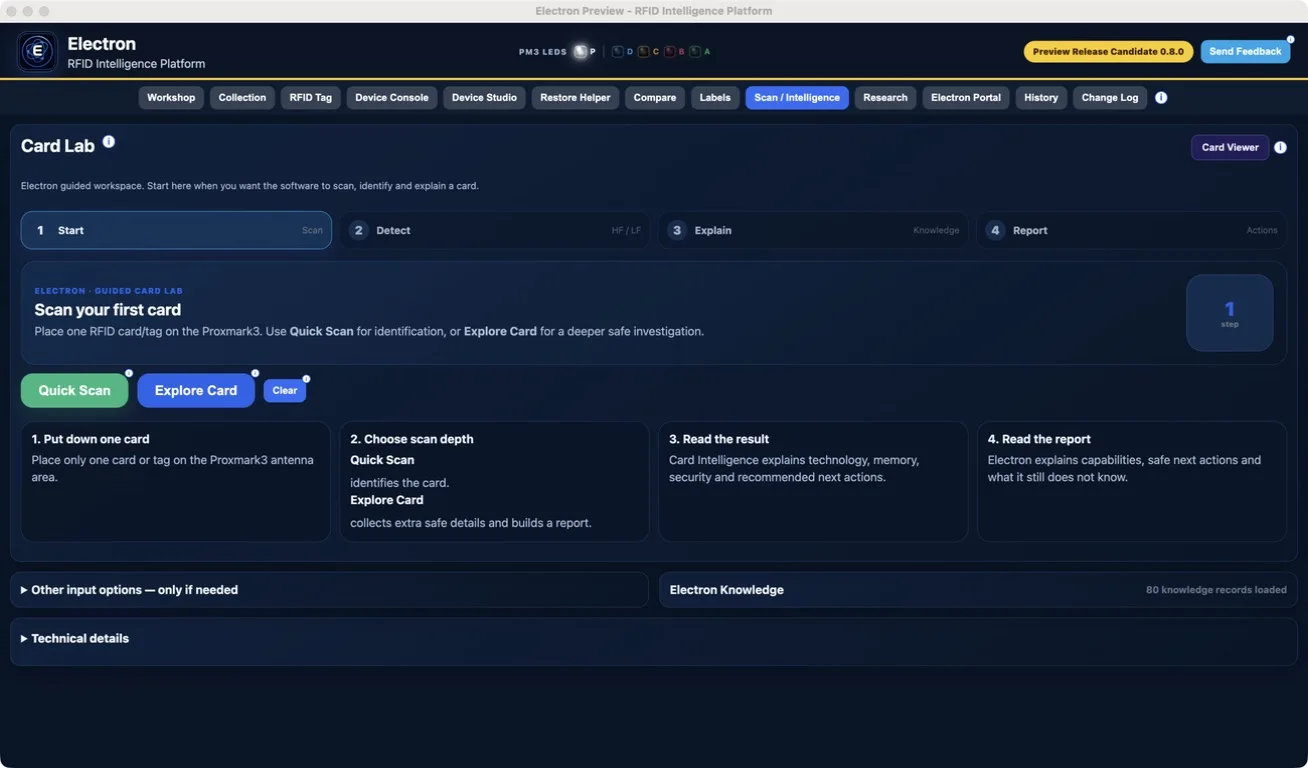Click the info icon beside Card Lab heading
This screenshot has width=1308, height=768.
pos(109,142)
